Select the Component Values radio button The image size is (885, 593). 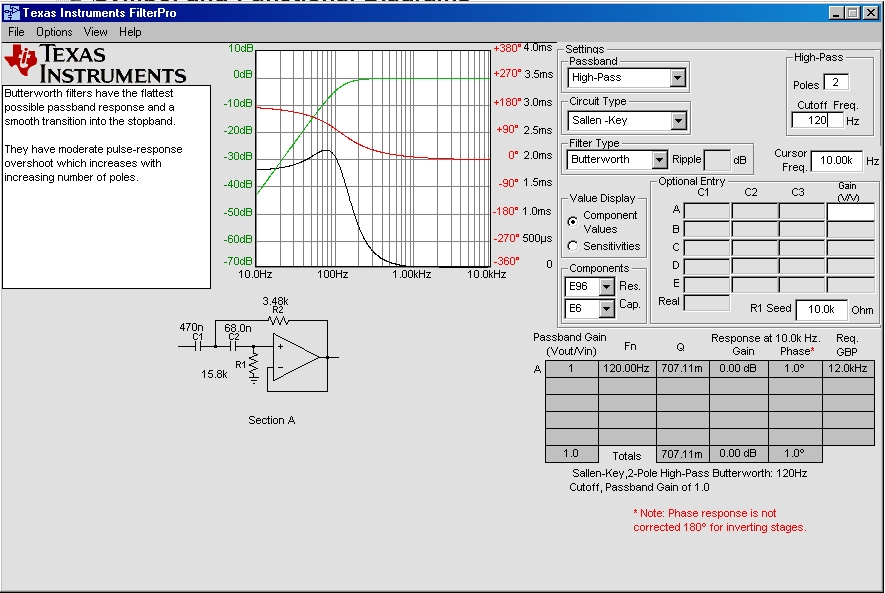[573, 222]
